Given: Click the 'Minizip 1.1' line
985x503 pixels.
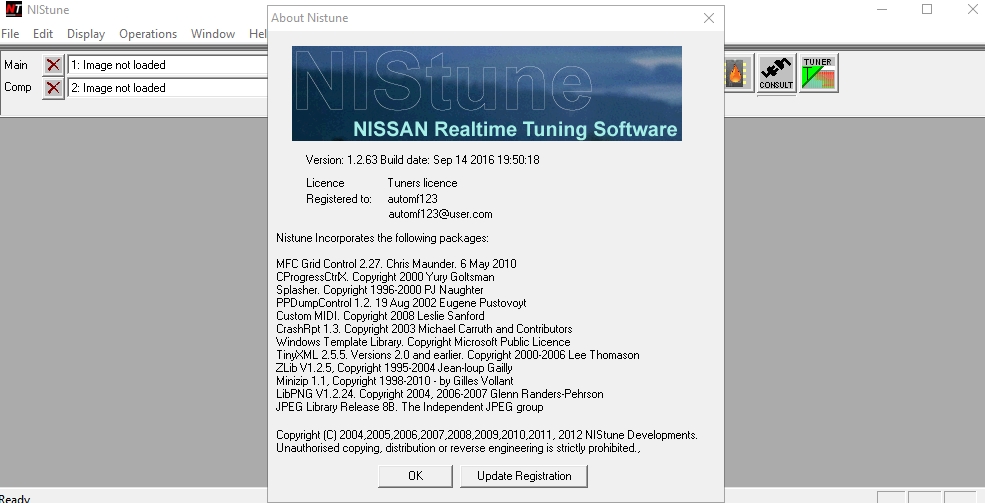Looking at the screenshot, I should point(395,381).
